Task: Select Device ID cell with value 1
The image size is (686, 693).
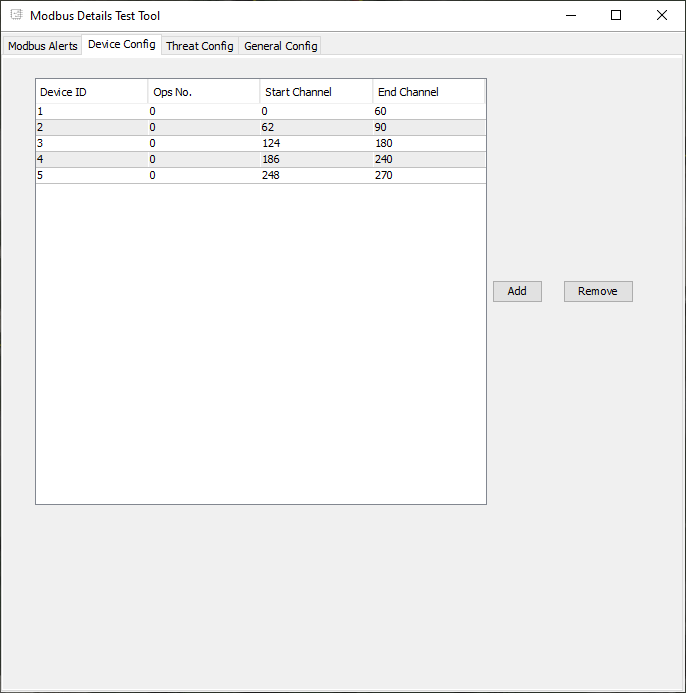Action: tap(91, 111)
